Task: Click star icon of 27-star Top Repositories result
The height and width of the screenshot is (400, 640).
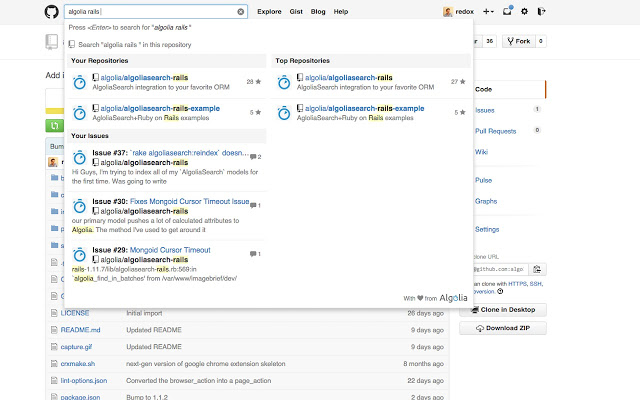Action: tap(462, 82)
